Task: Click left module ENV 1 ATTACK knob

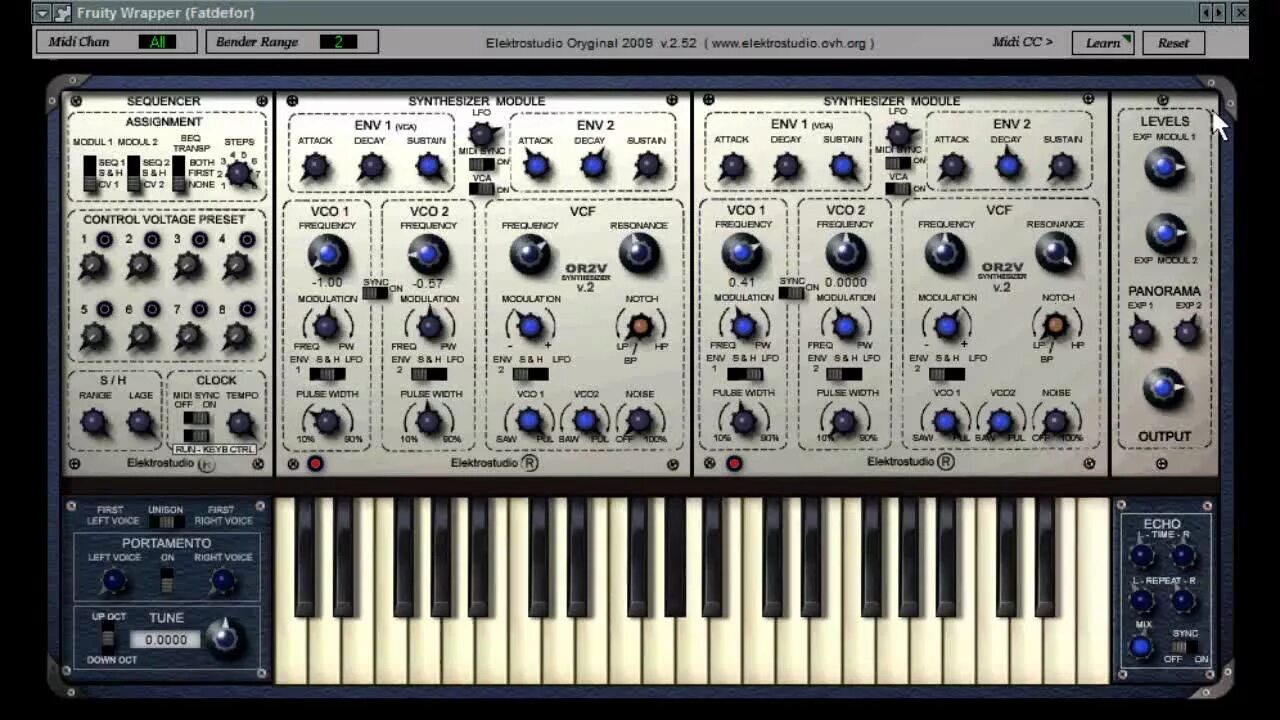Action: pos(315,167)
